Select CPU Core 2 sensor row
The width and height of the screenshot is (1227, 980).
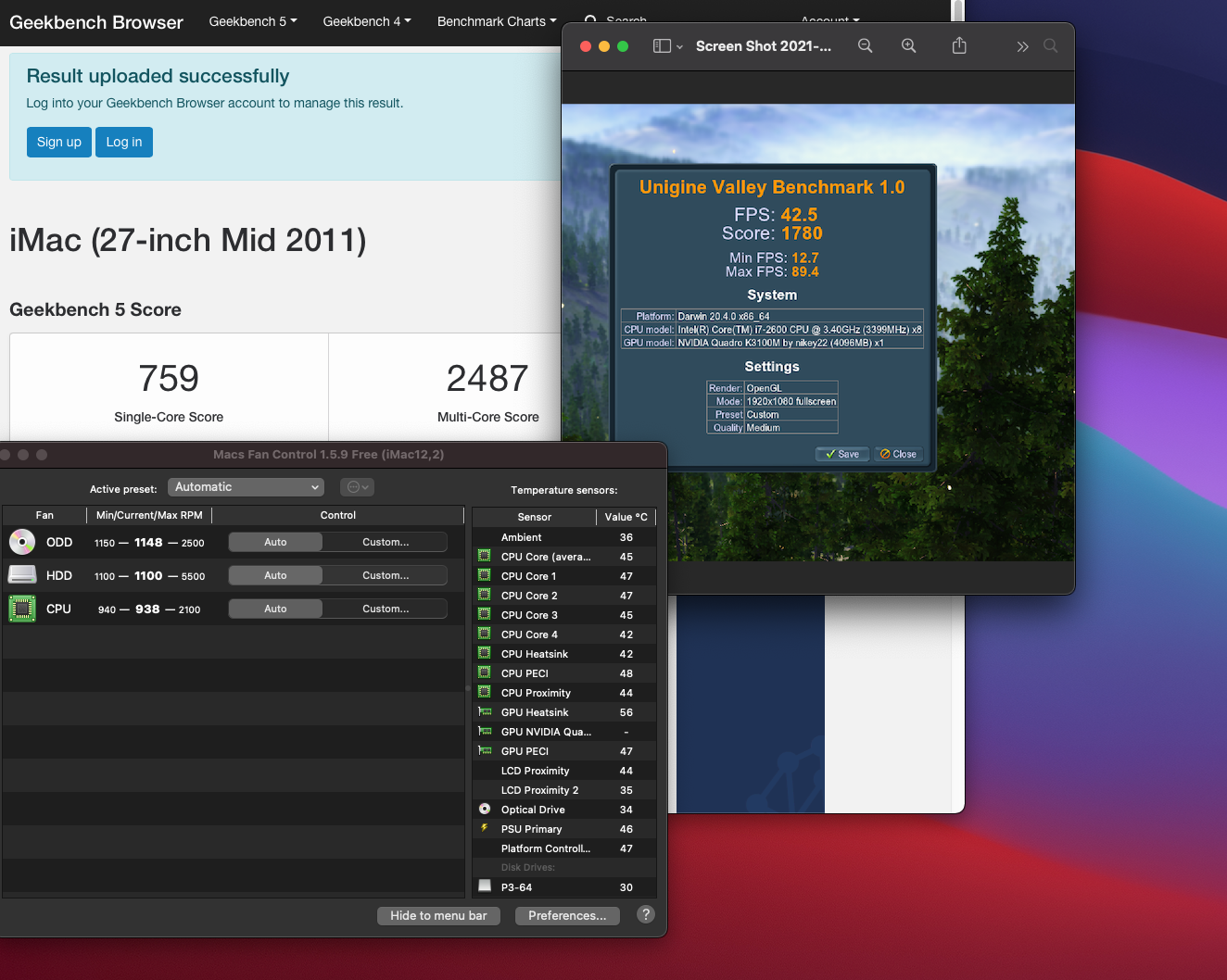[x=564, y=596]
